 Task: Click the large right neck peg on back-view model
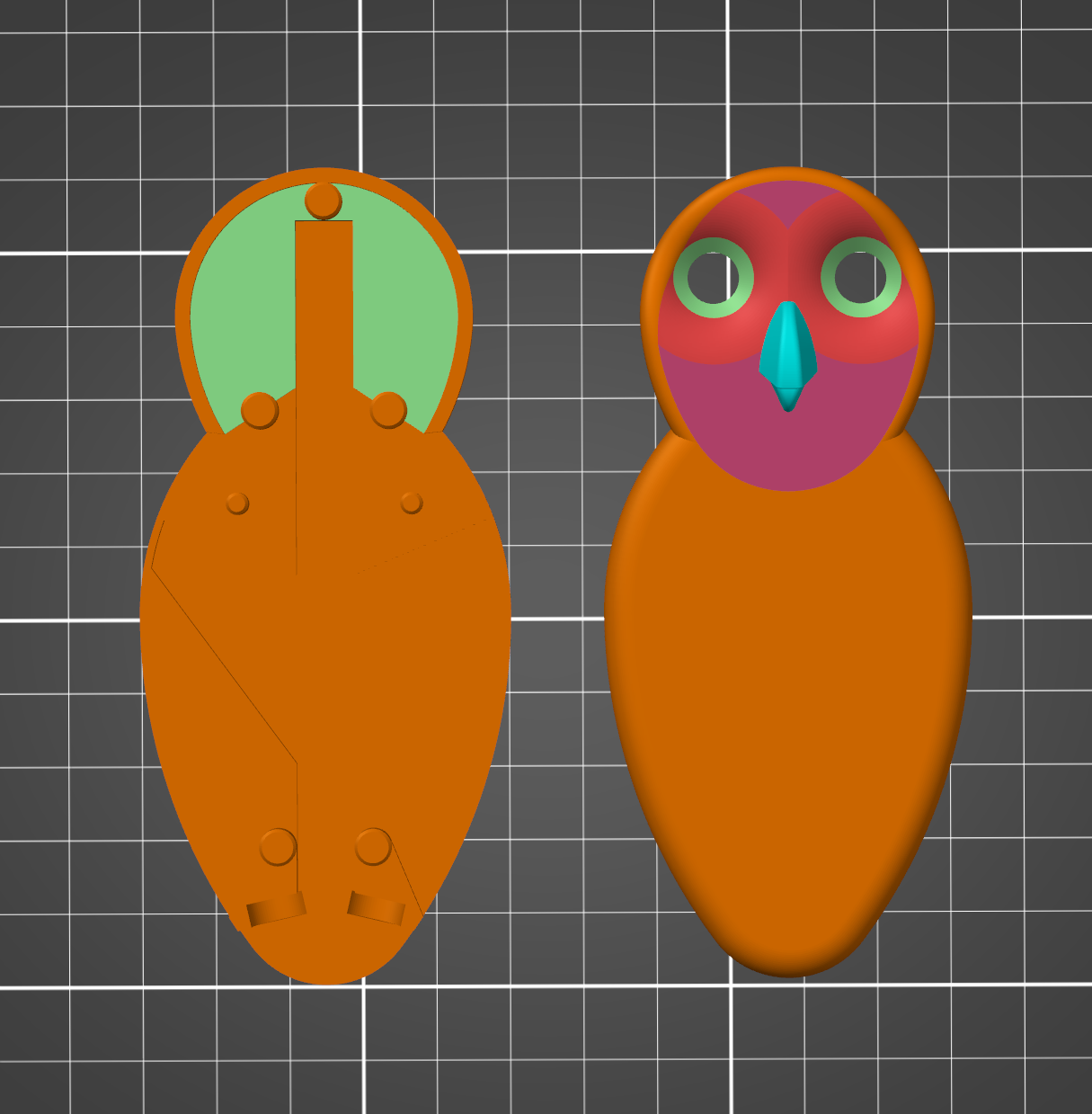coord(388,410)
